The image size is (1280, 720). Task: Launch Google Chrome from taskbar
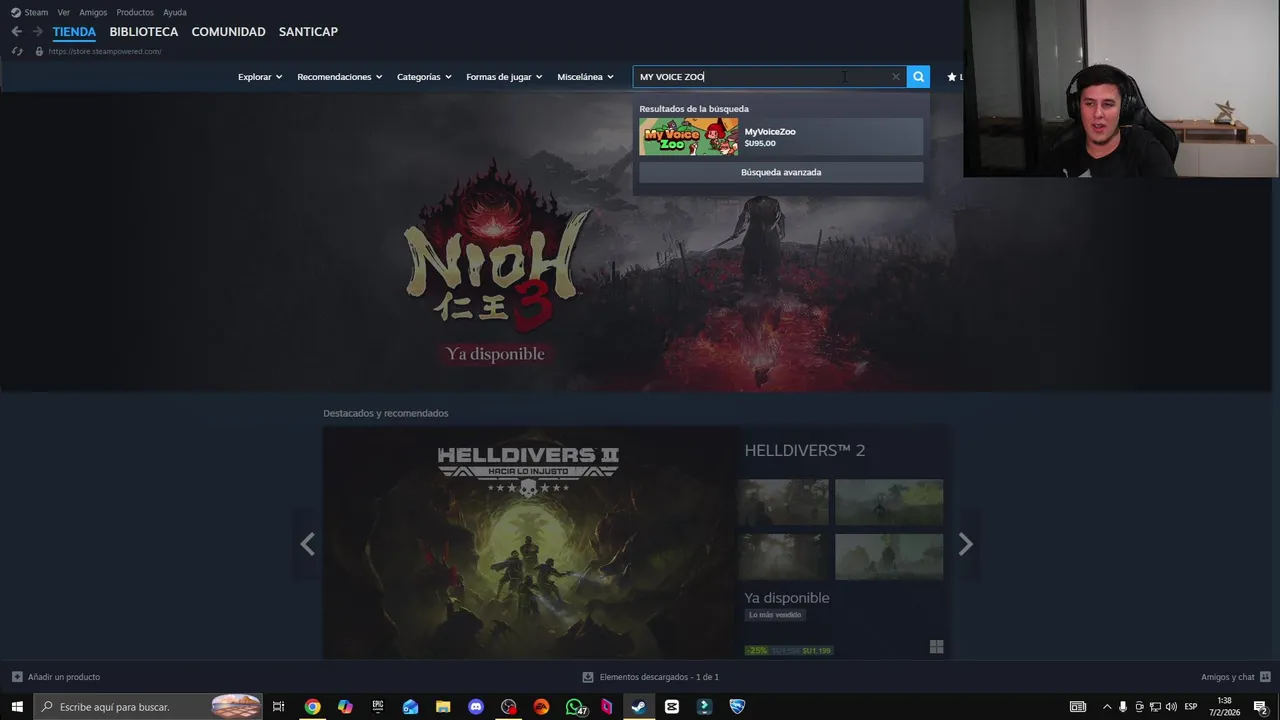pos(312,707)
